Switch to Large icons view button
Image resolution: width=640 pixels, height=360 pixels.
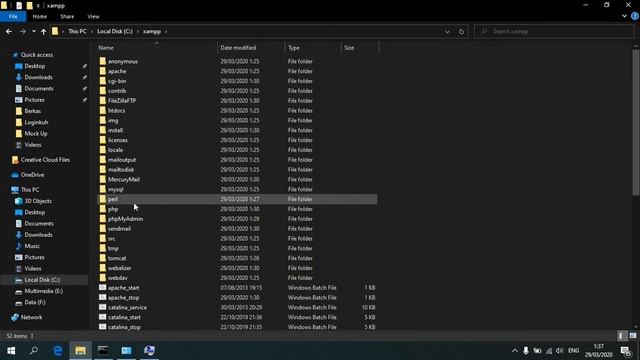(x=633, y=336)
